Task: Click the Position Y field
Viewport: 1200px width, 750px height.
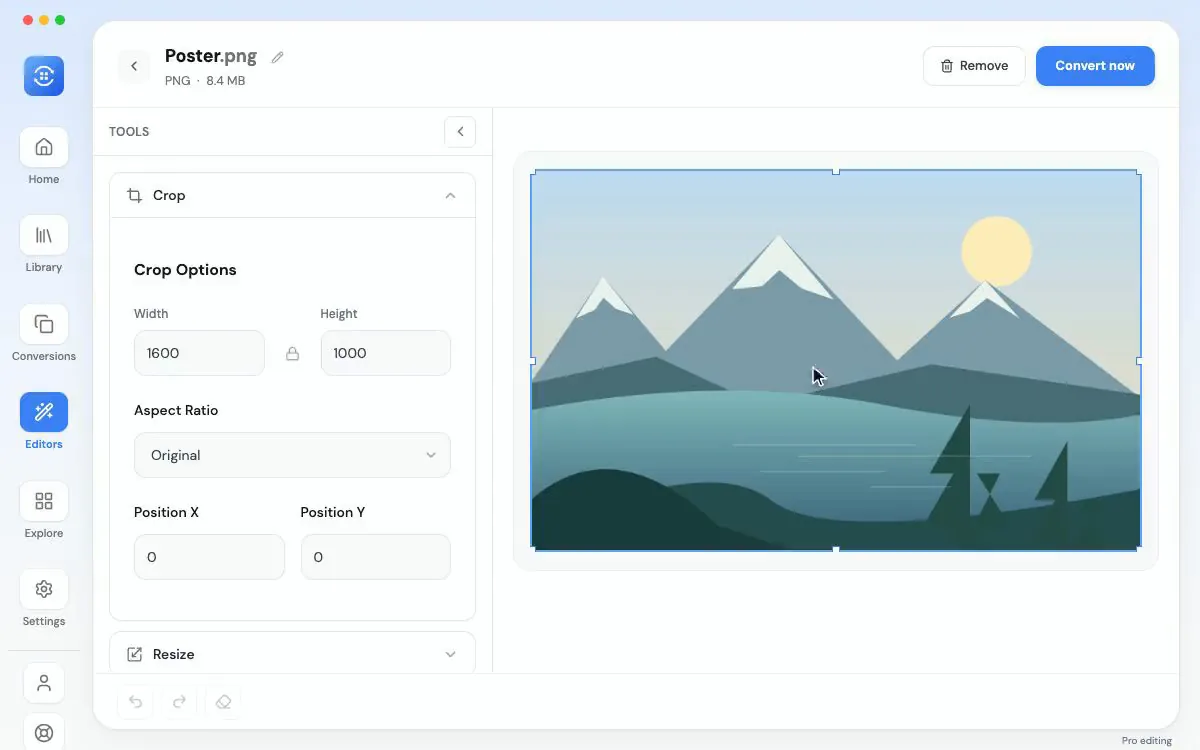Action: 375,557
